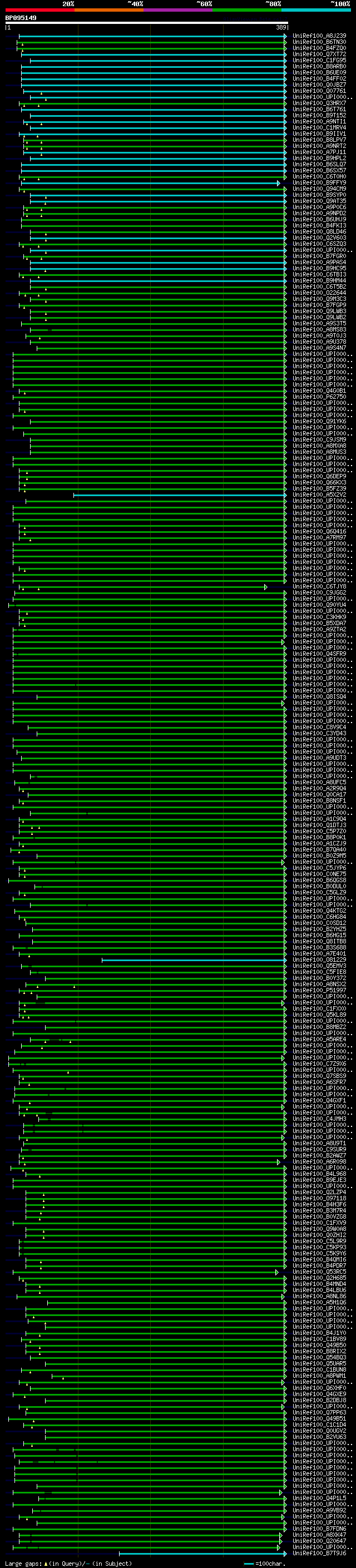This screenshot has height=1568, width=356.
Task: Select hit UniRef100_B8MBZ2
Action: pos(319,1027)
